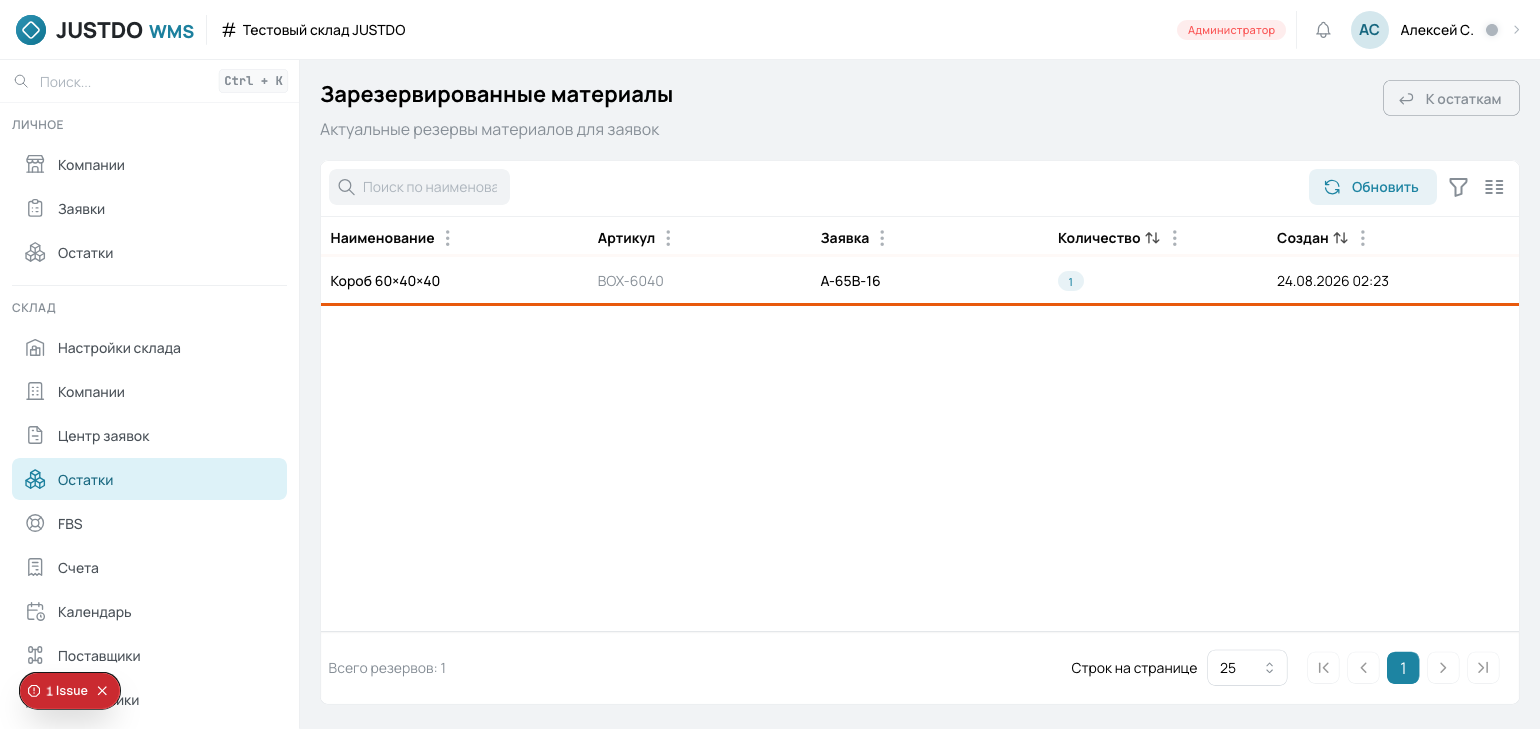Open Настройки склада
Viewport: 1540px width, 729px height.
pos(150,348)
